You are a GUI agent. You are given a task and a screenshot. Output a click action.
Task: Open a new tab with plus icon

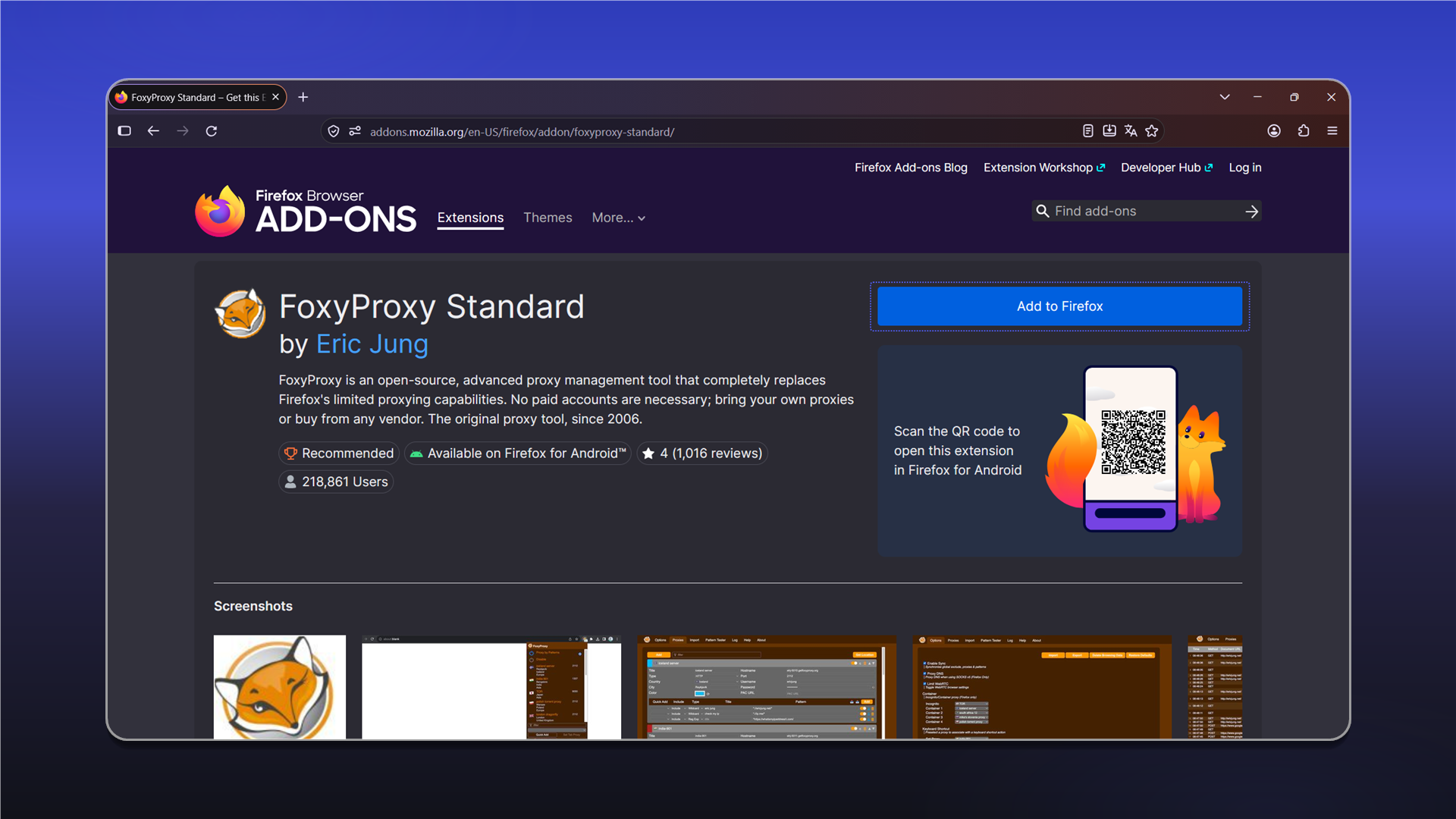(x=303, y=97)
